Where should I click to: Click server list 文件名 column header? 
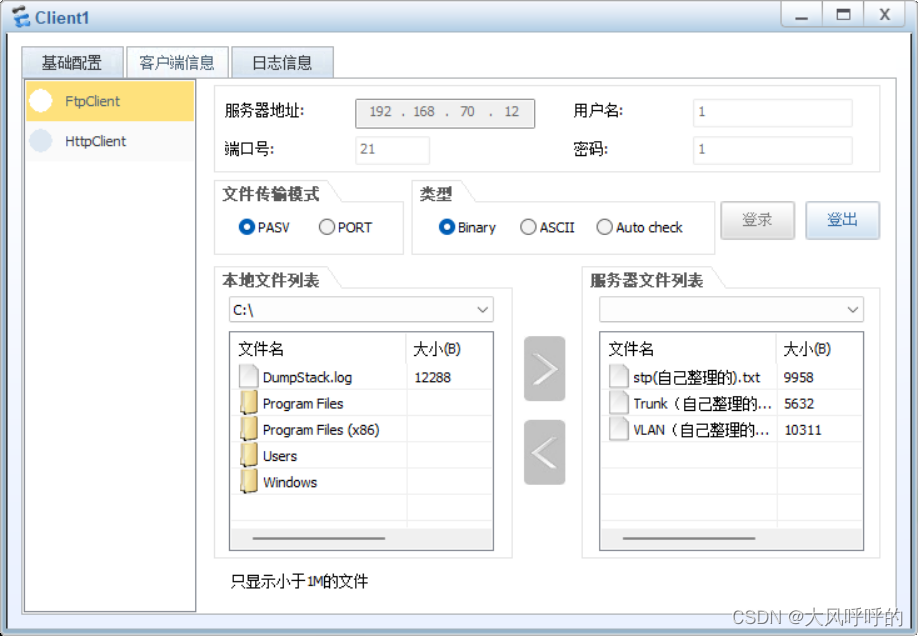[x=688, y=349]
